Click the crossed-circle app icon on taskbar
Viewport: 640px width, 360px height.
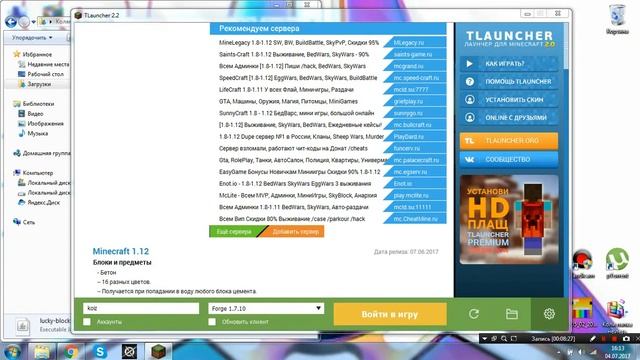tap(129, 351)
